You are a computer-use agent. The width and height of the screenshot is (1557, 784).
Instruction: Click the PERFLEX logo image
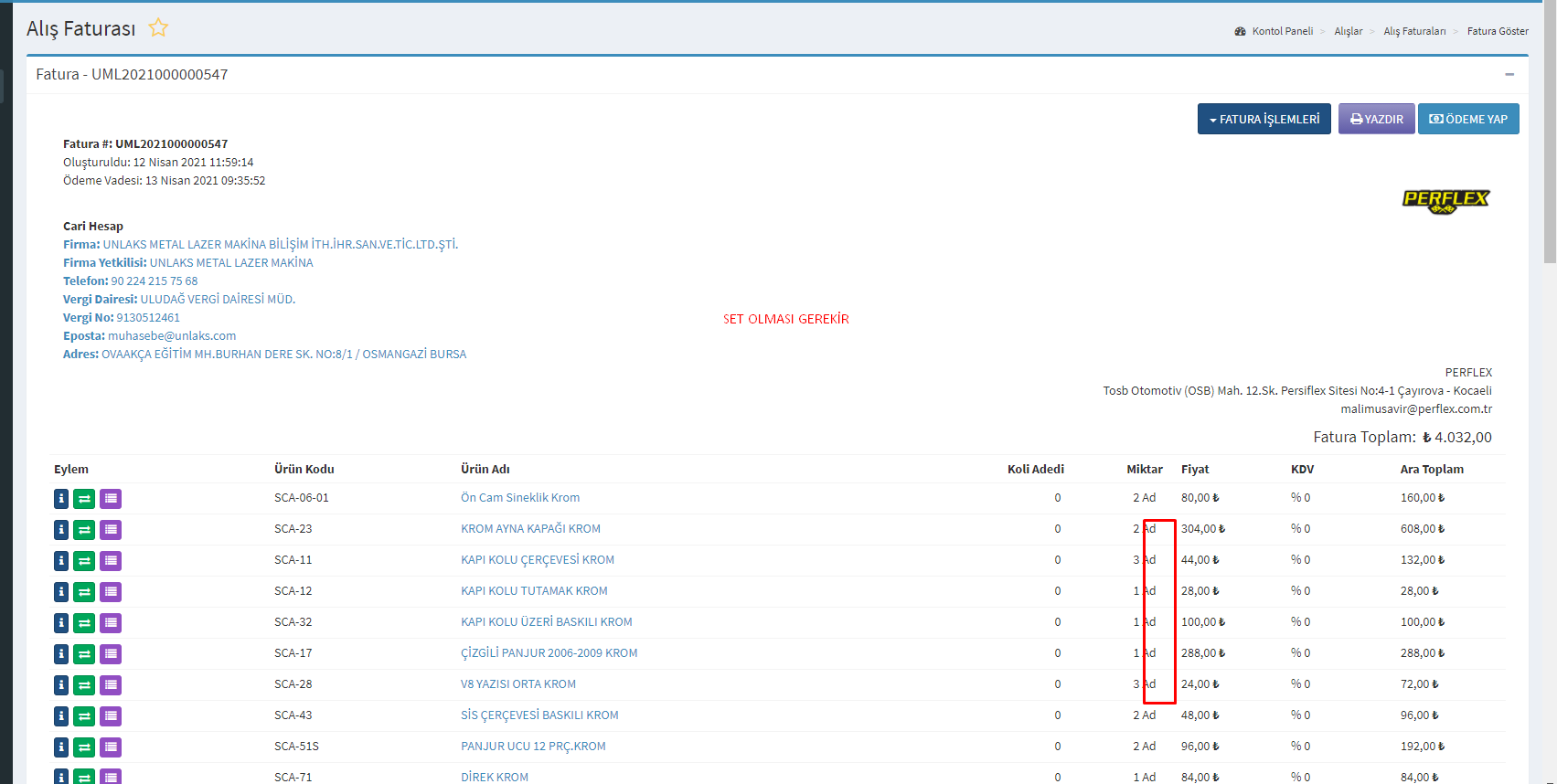click(1445, 201)
